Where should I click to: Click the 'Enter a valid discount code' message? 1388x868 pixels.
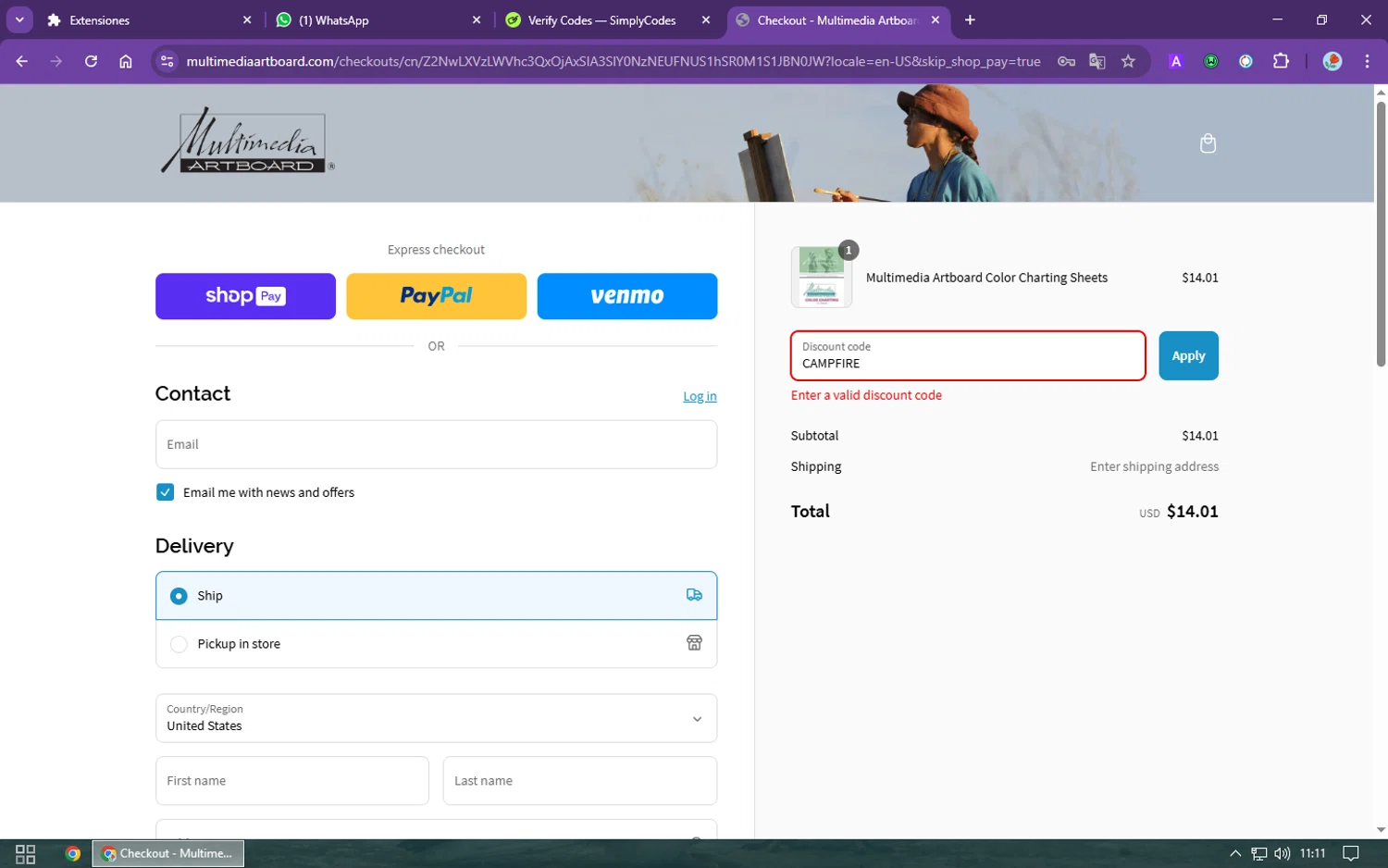click(x=866, y=395)
